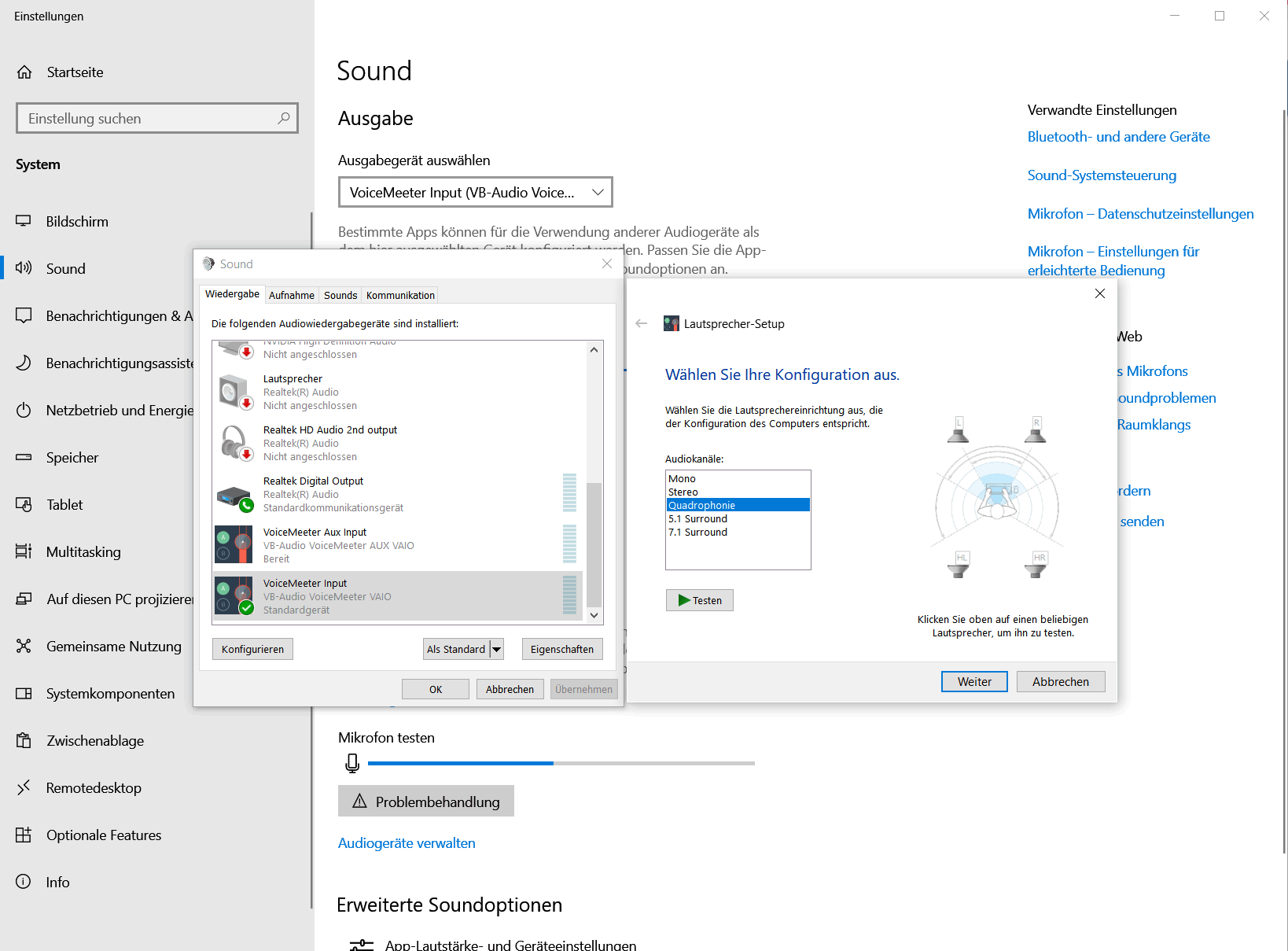The width and height of the screenshot is (1288, 951).
Task: Click the back arrow in Lautsprecher-Setup
Action: 642,323
